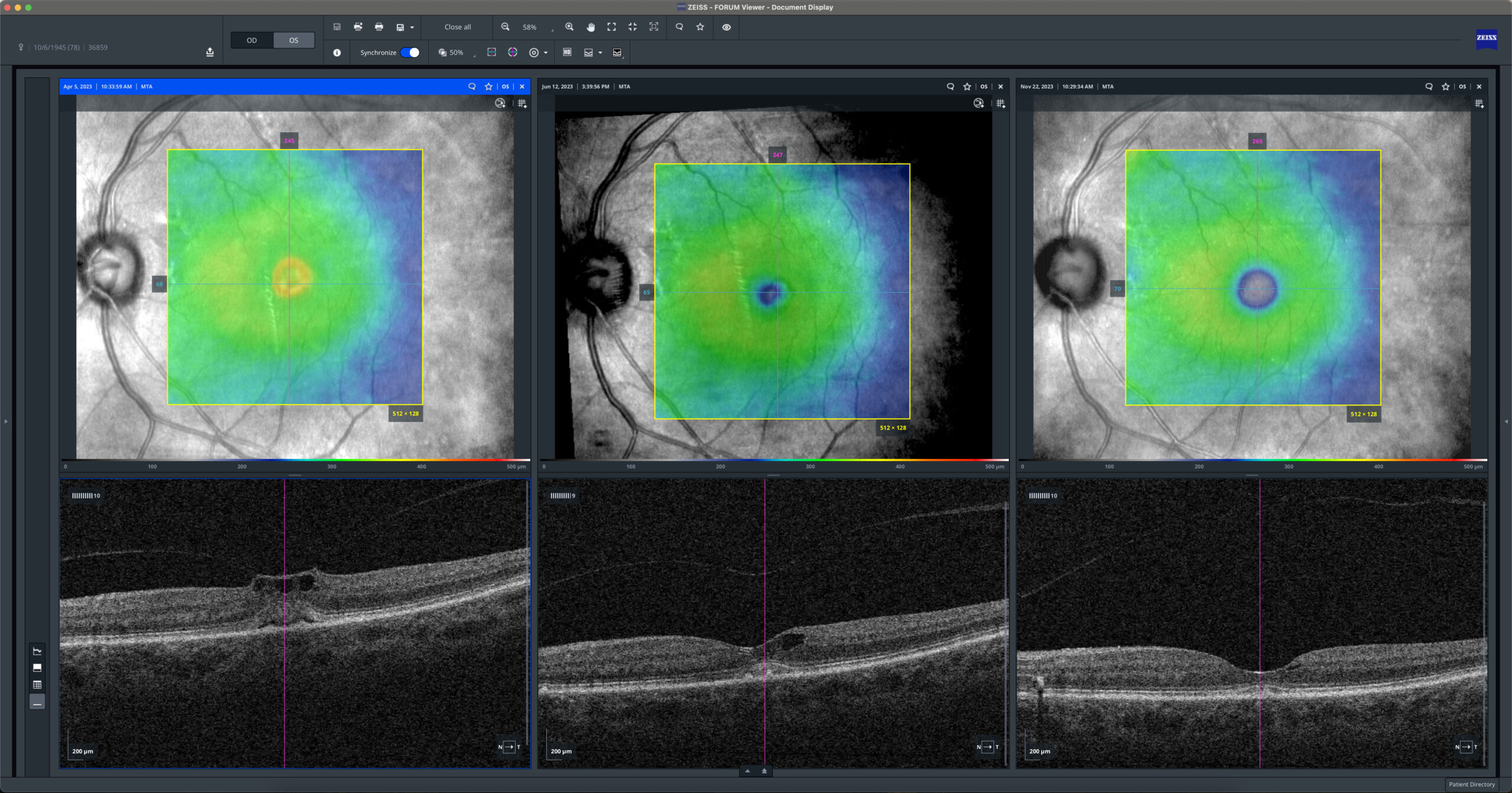Expand the left side panel arrow

point(6,421)
